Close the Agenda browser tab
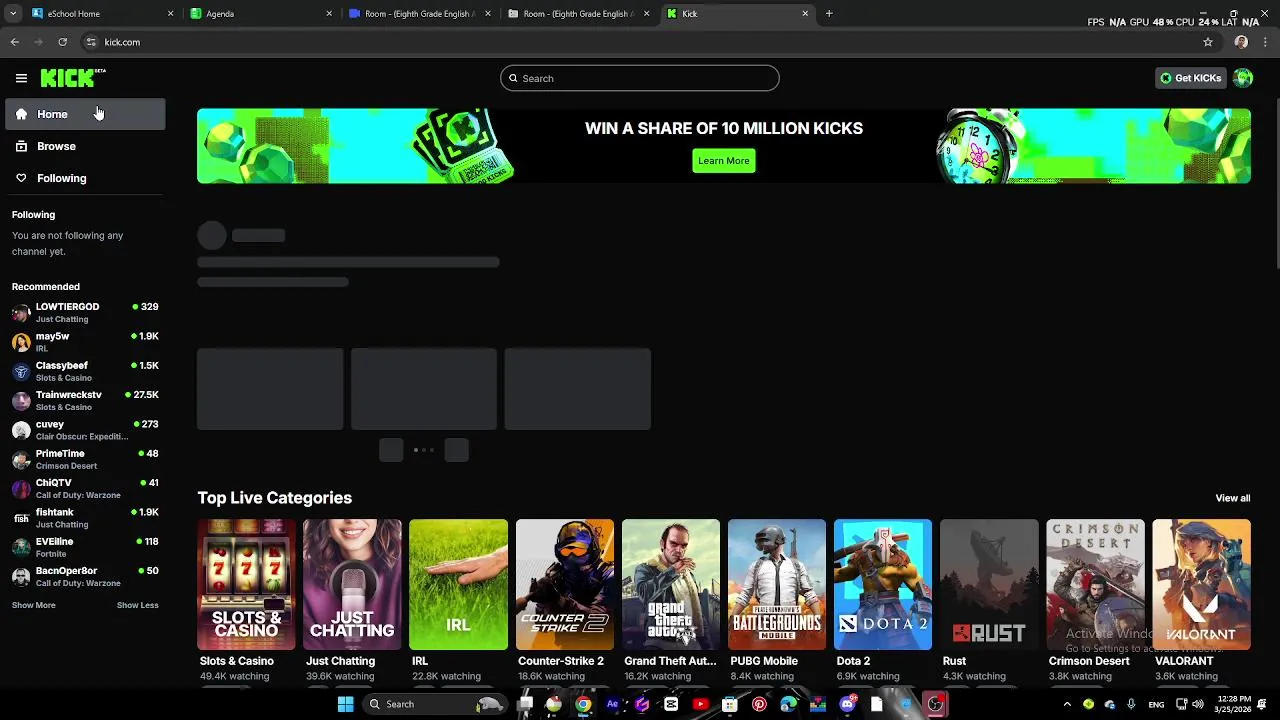Image resolution: width=1280 pixels, height=720 pixels. (x=329, y=14)
